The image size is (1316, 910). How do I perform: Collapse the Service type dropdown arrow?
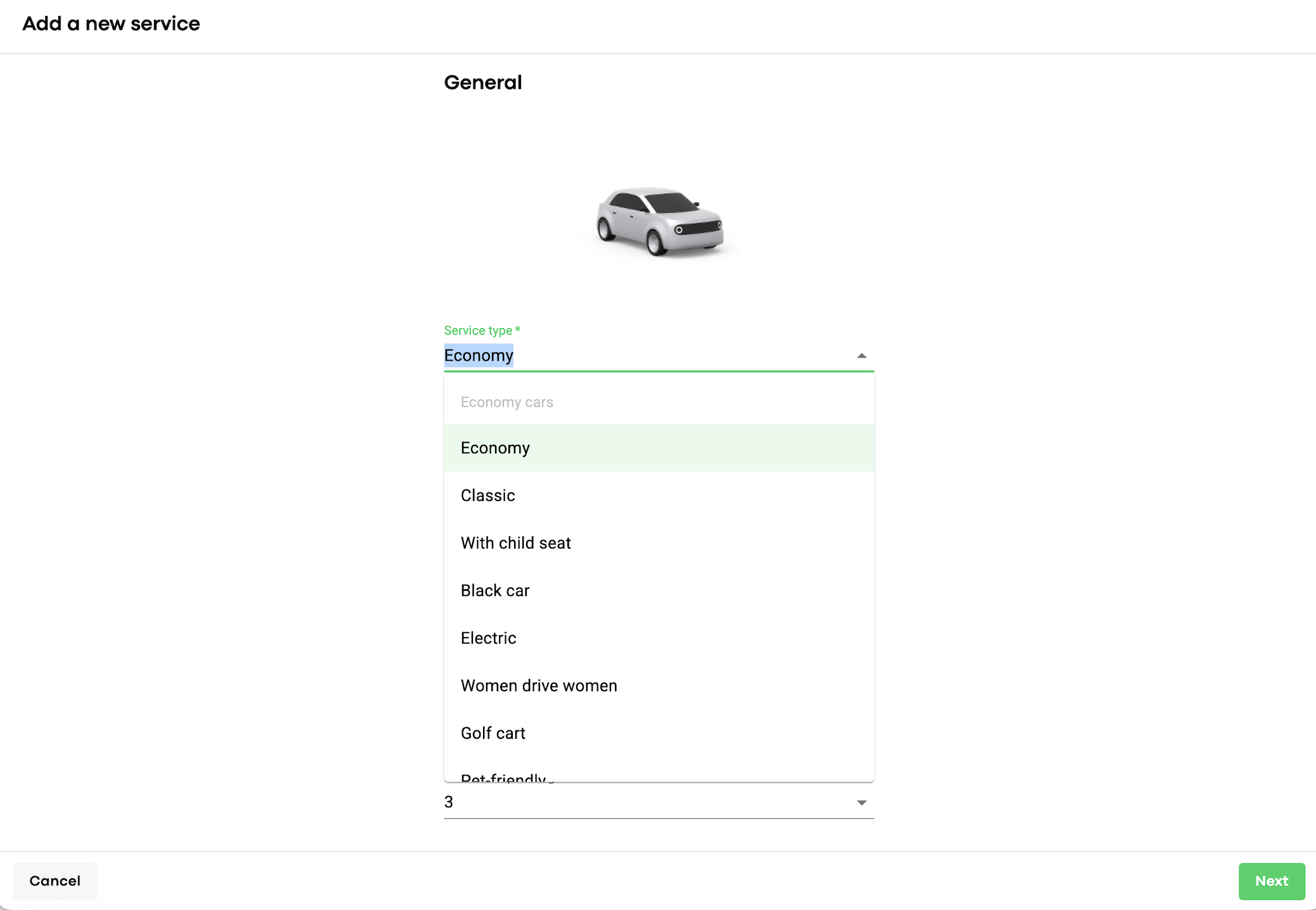pos(861,356)
